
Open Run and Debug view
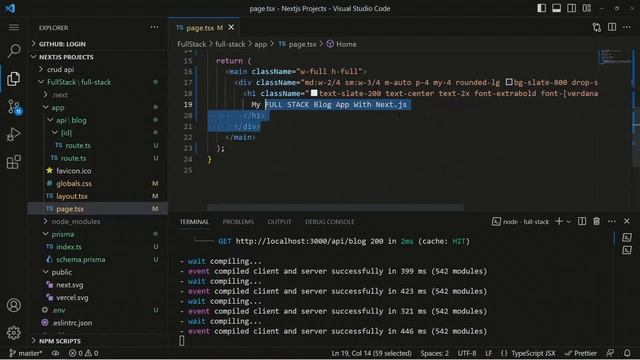(14, 134)
